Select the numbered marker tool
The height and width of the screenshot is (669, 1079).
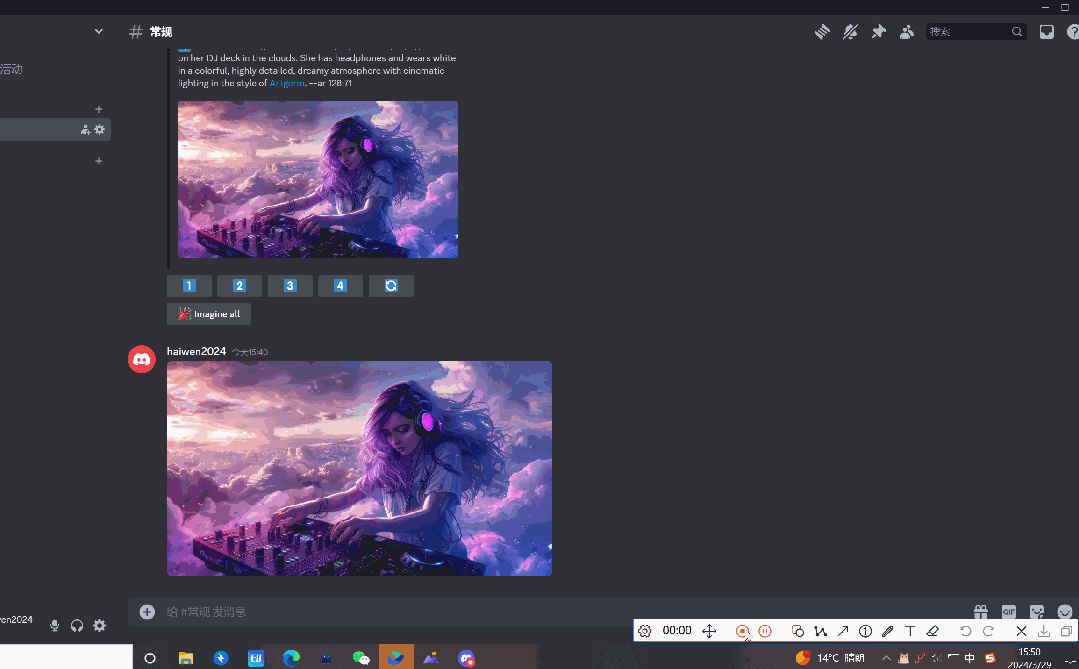866,631
